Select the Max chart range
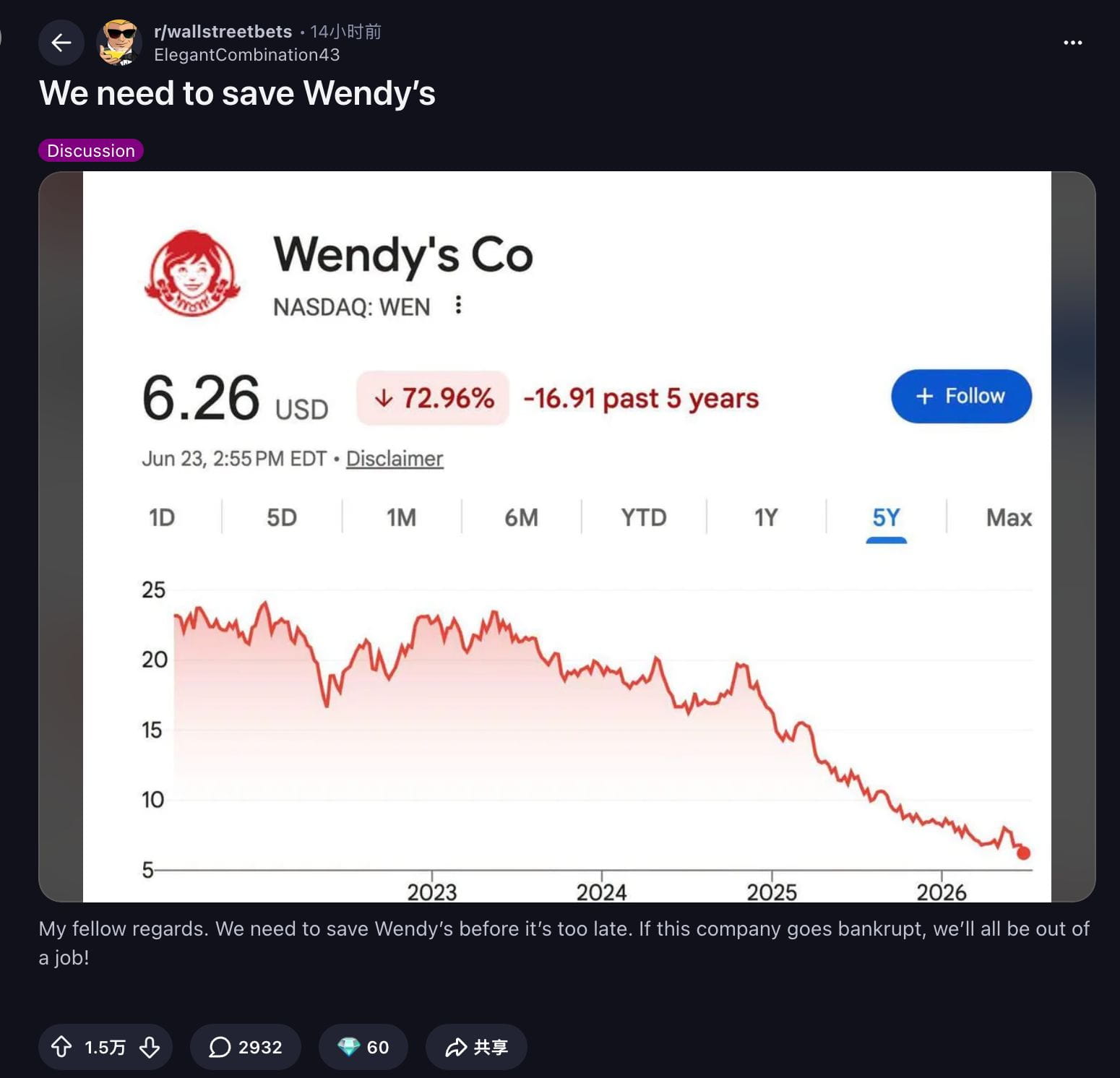 tap(1009, 517)
